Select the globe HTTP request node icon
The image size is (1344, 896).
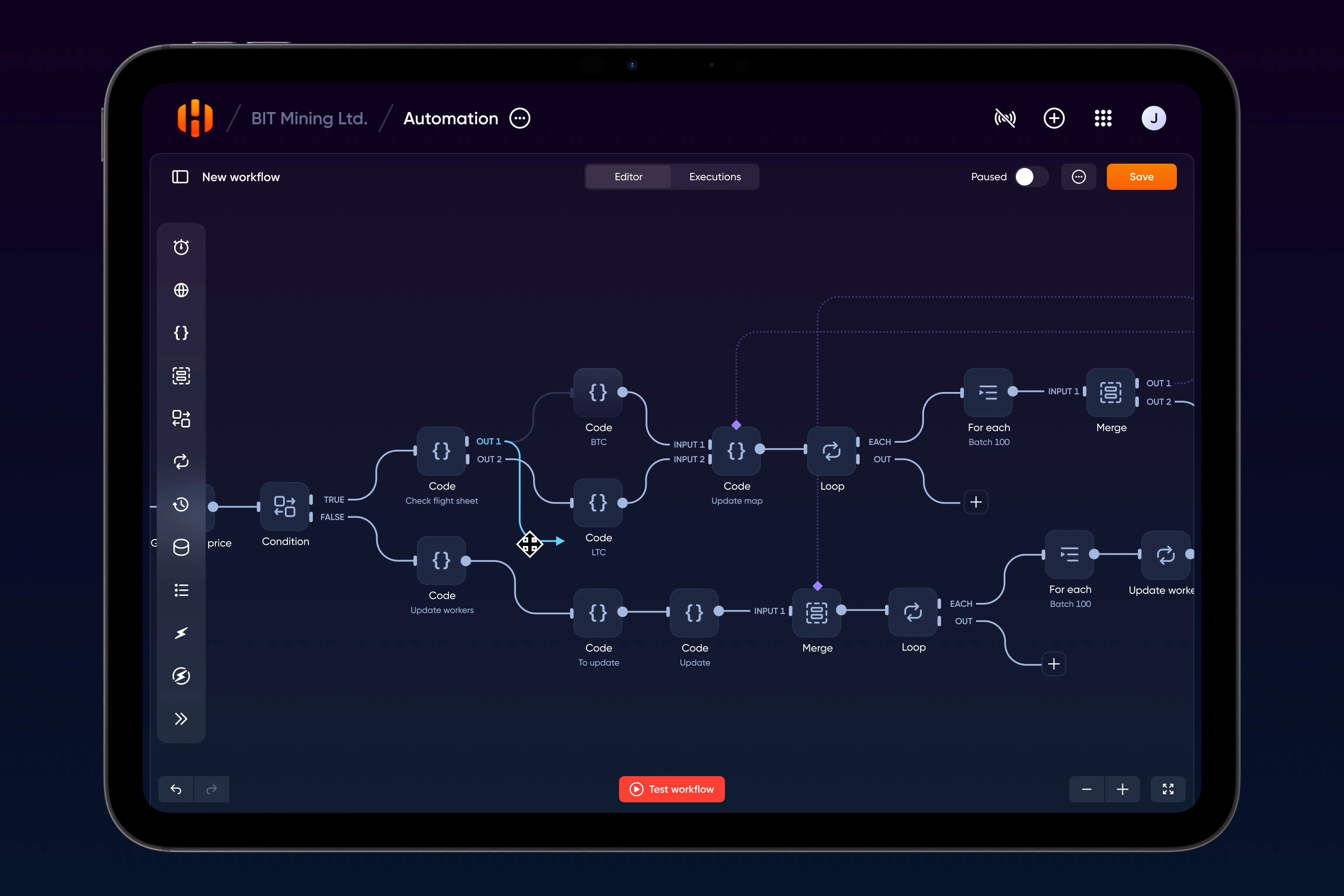coord(181,290)
